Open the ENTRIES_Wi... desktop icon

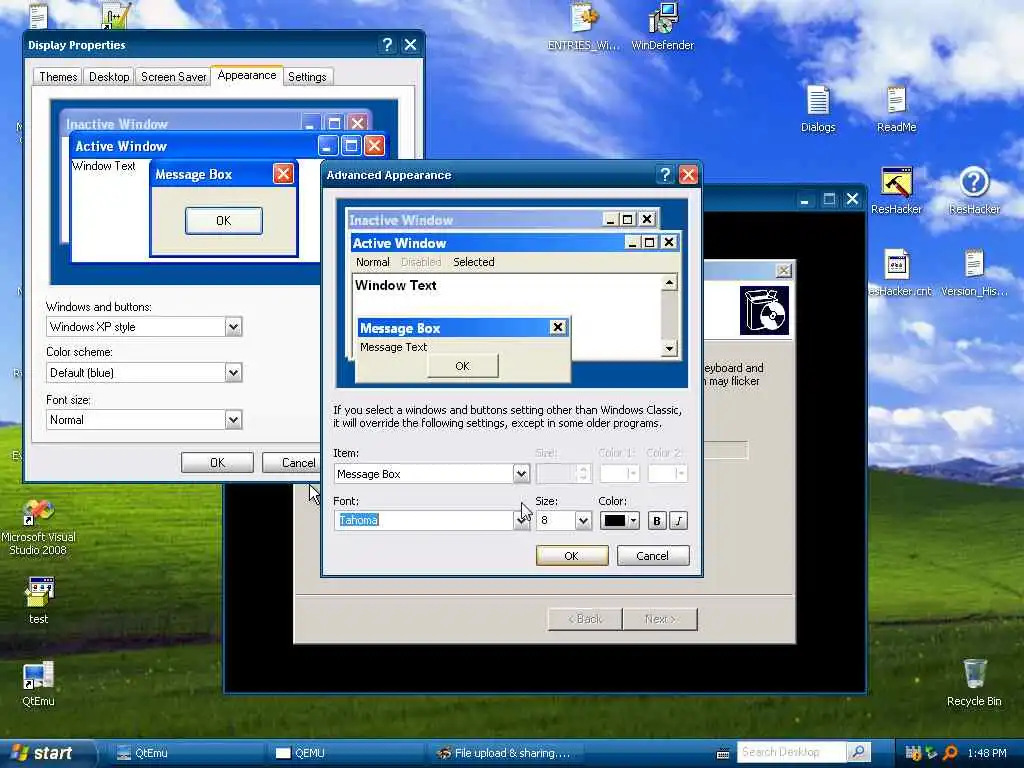[x=583, y=26]
